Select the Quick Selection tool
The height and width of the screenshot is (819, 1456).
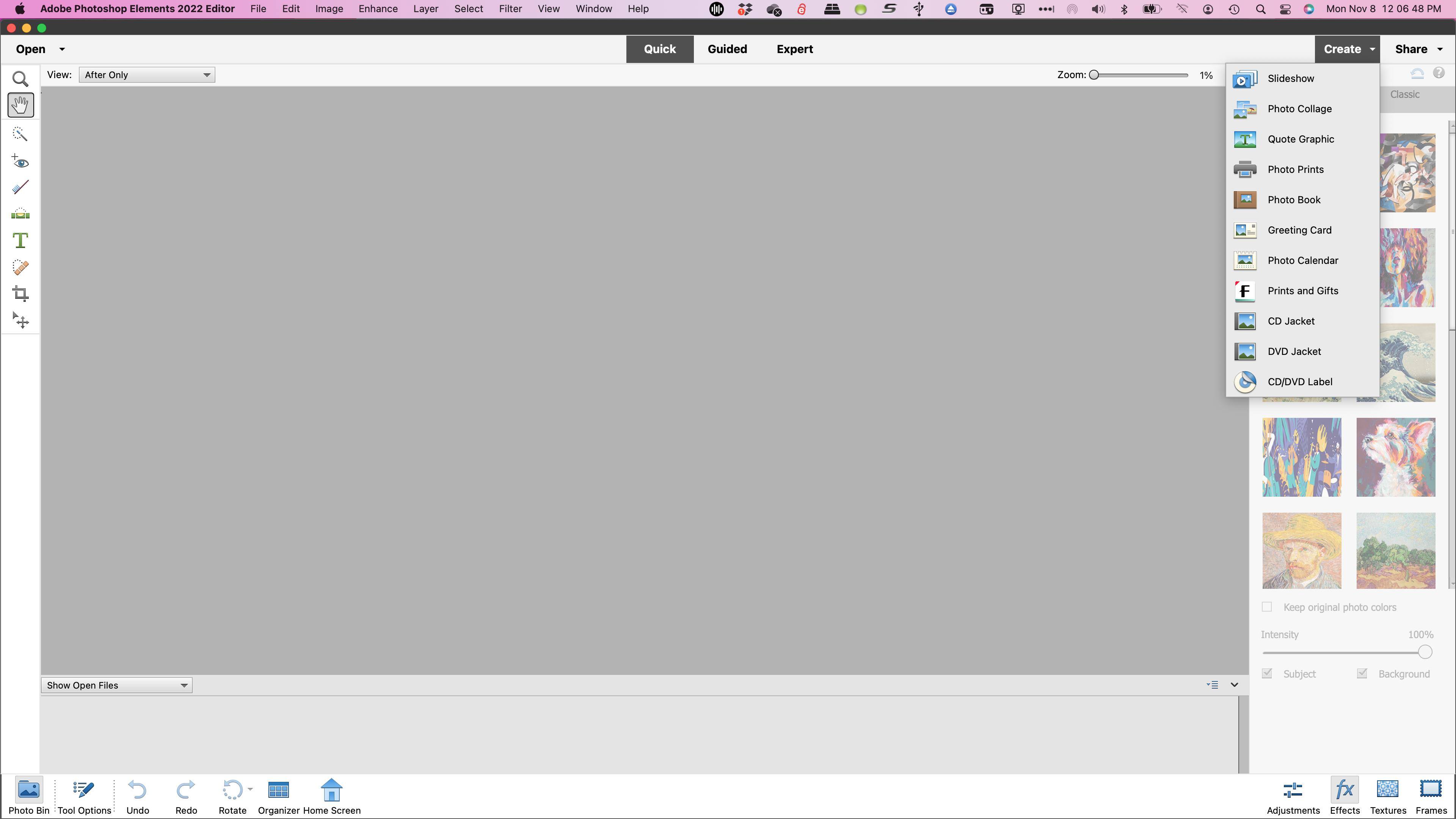(x=20, y=133)
